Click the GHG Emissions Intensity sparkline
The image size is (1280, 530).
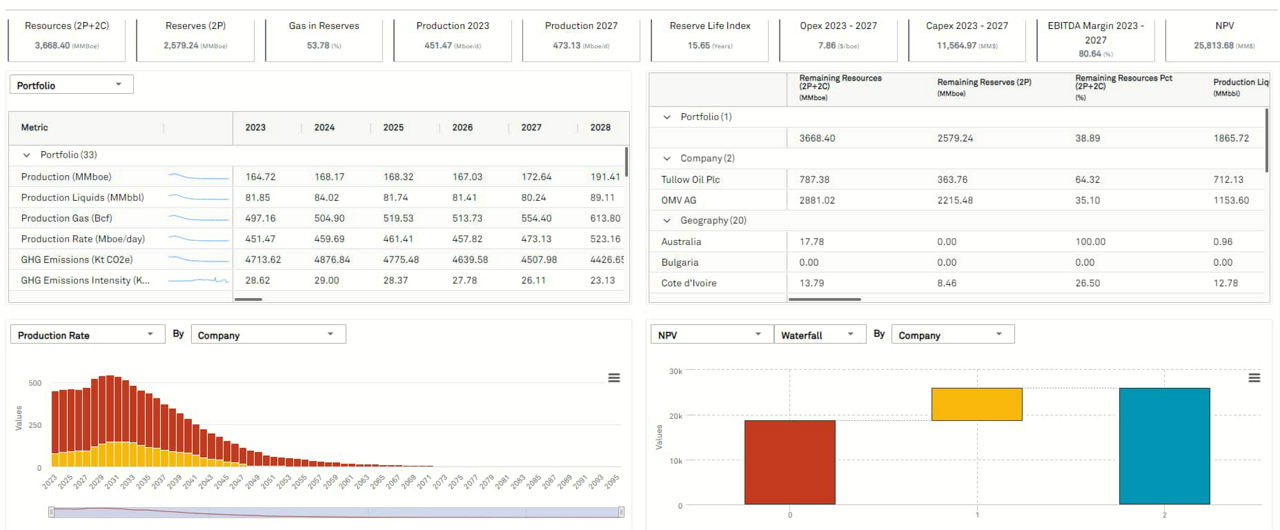(198, 281)
